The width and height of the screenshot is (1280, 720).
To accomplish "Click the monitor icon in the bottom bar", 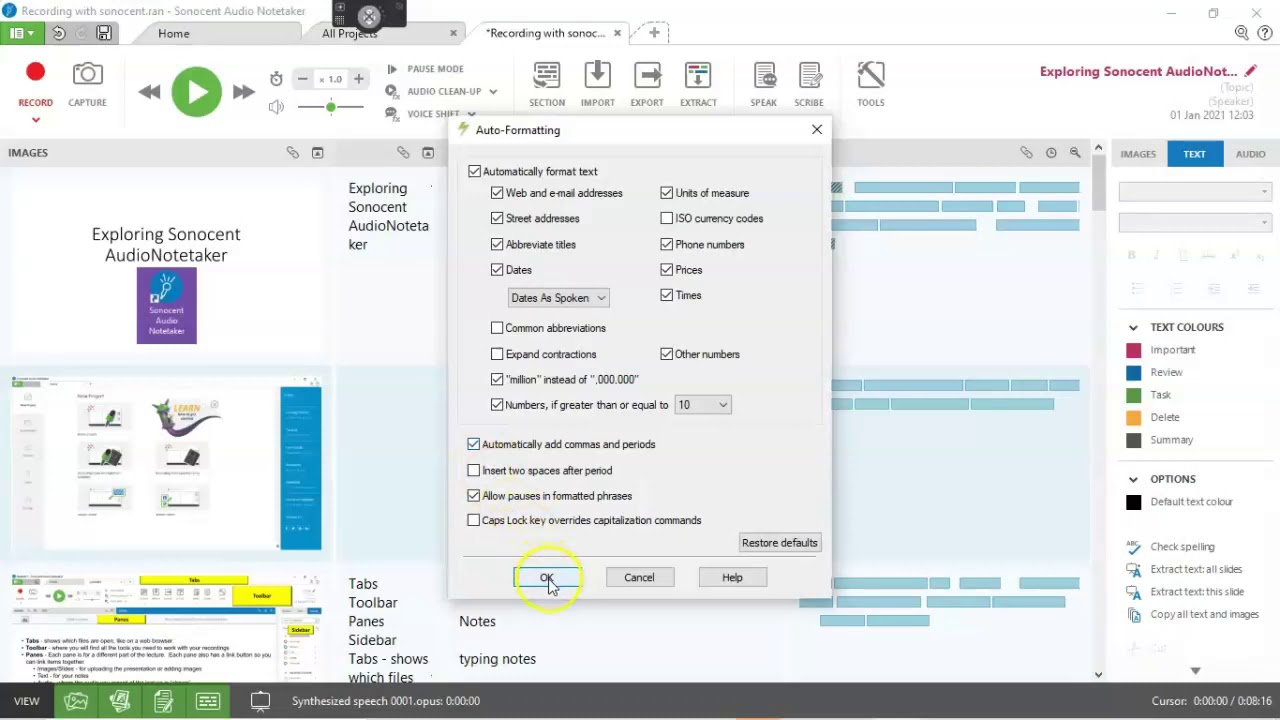I will pyautogui.click(x=260, y=701).
